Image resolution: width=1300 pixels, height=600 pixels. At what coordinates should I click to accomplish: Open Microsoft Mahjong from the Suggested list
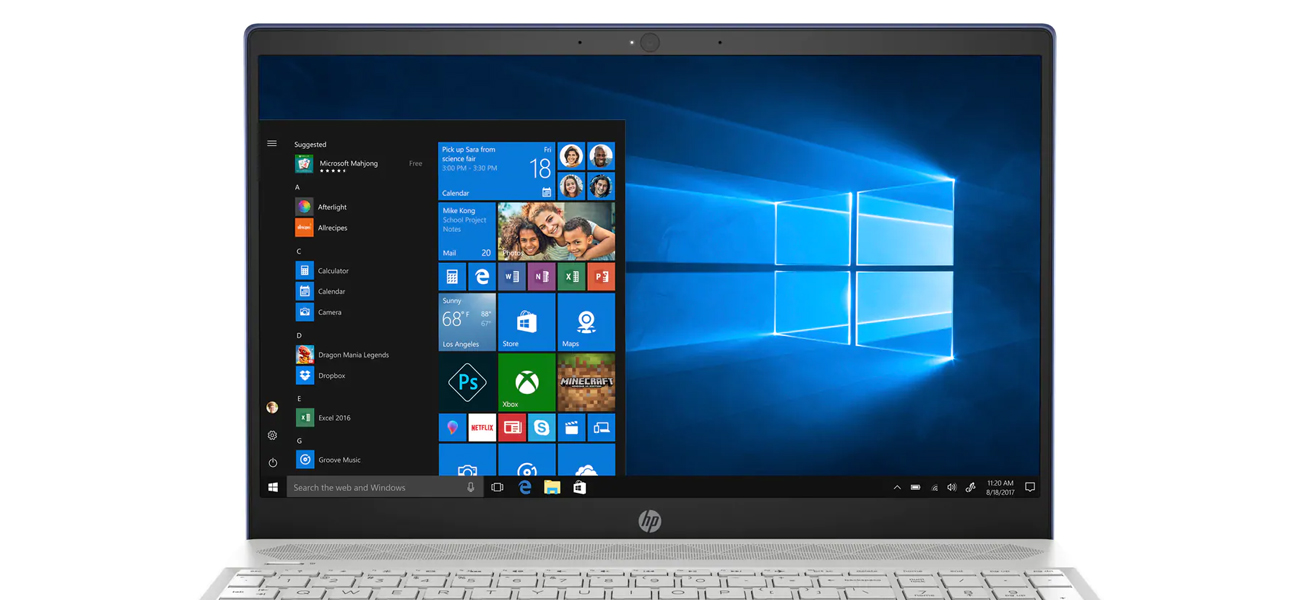[x=359, y=164]
